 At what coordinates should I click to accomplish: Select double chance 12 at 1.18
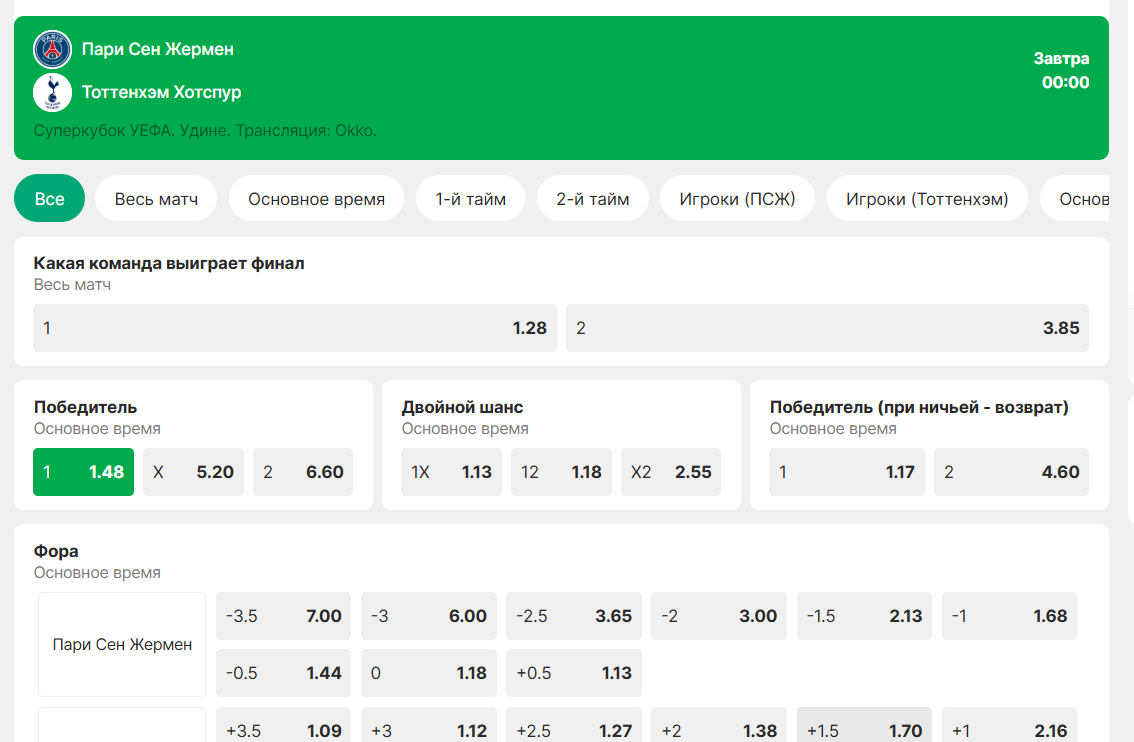(x=561, y=472)
